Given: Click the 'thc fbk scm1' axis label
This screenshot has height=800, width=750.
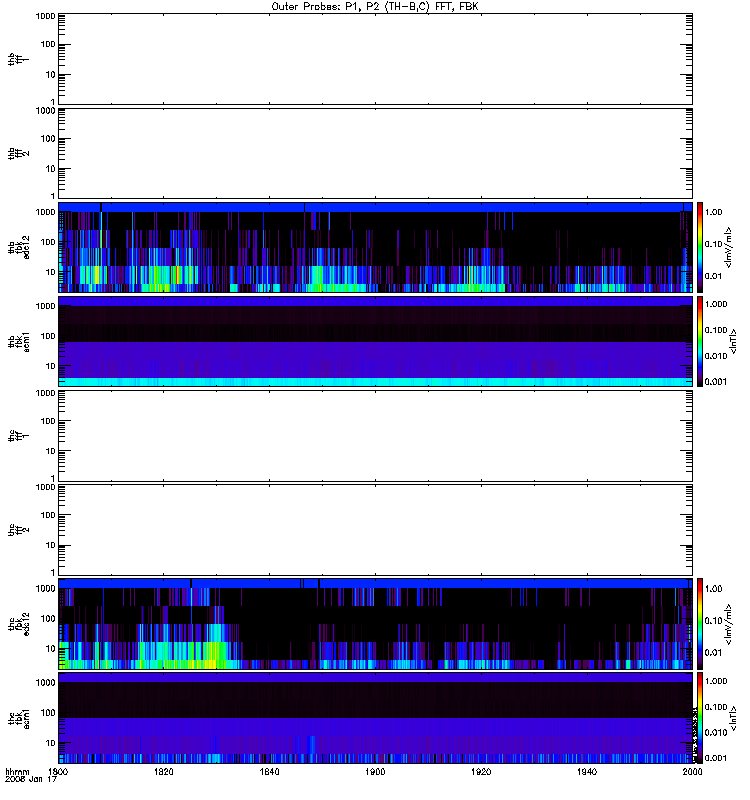Looking at the screenshot, I should (18, 718).
